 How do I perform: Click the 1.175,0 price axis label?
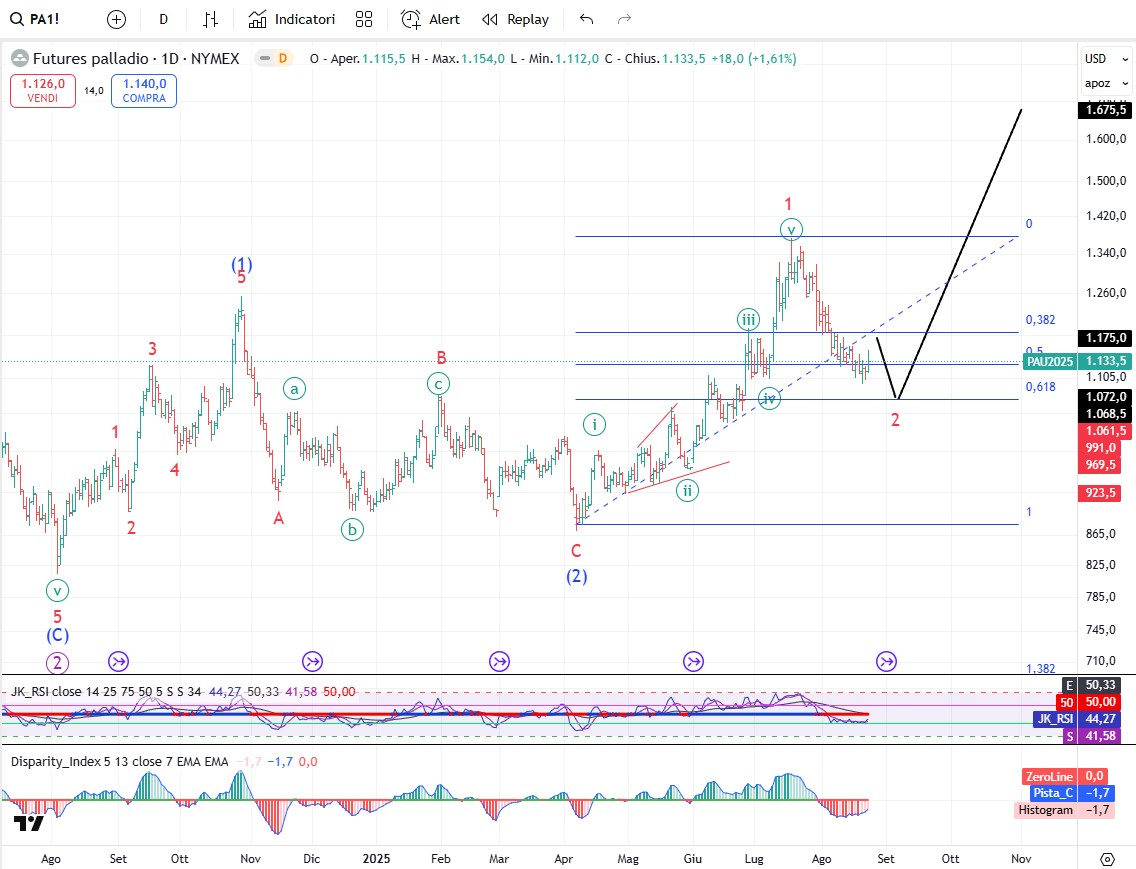tap(1106, 338)
